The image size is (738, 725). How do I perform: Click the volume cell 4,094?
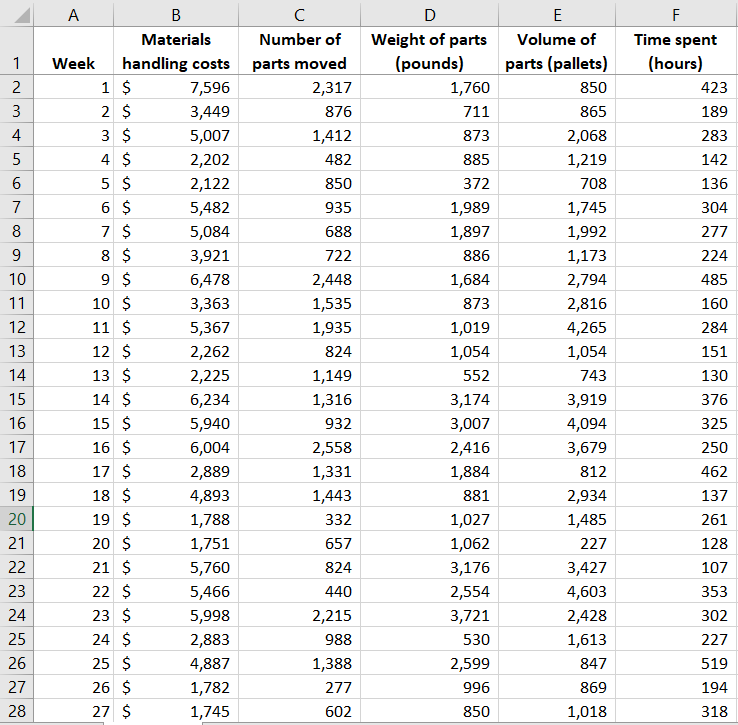point(557,423)
